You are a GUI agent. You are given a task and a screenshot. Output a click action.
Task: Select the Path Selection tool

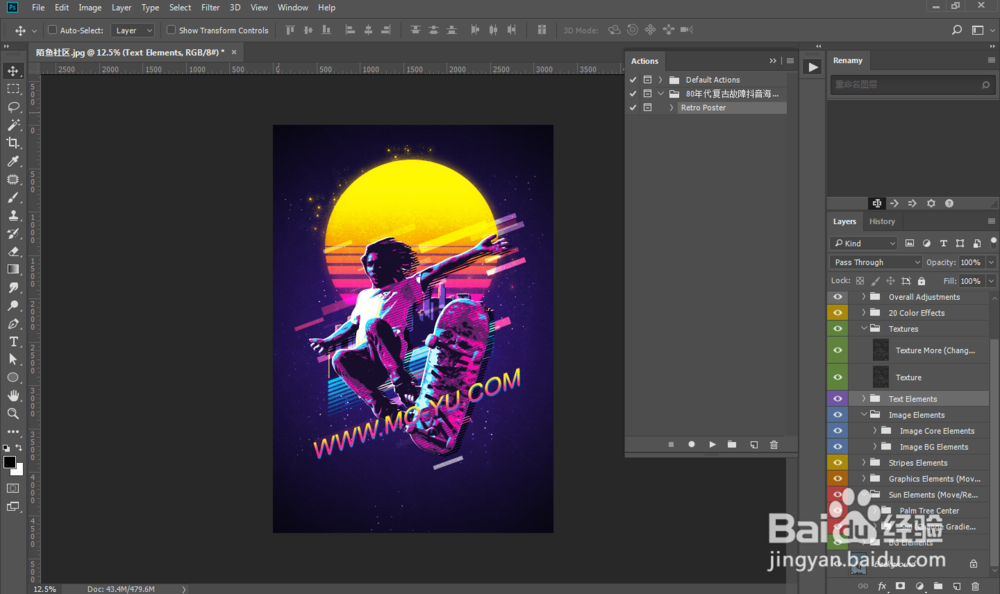coord(13,359)
